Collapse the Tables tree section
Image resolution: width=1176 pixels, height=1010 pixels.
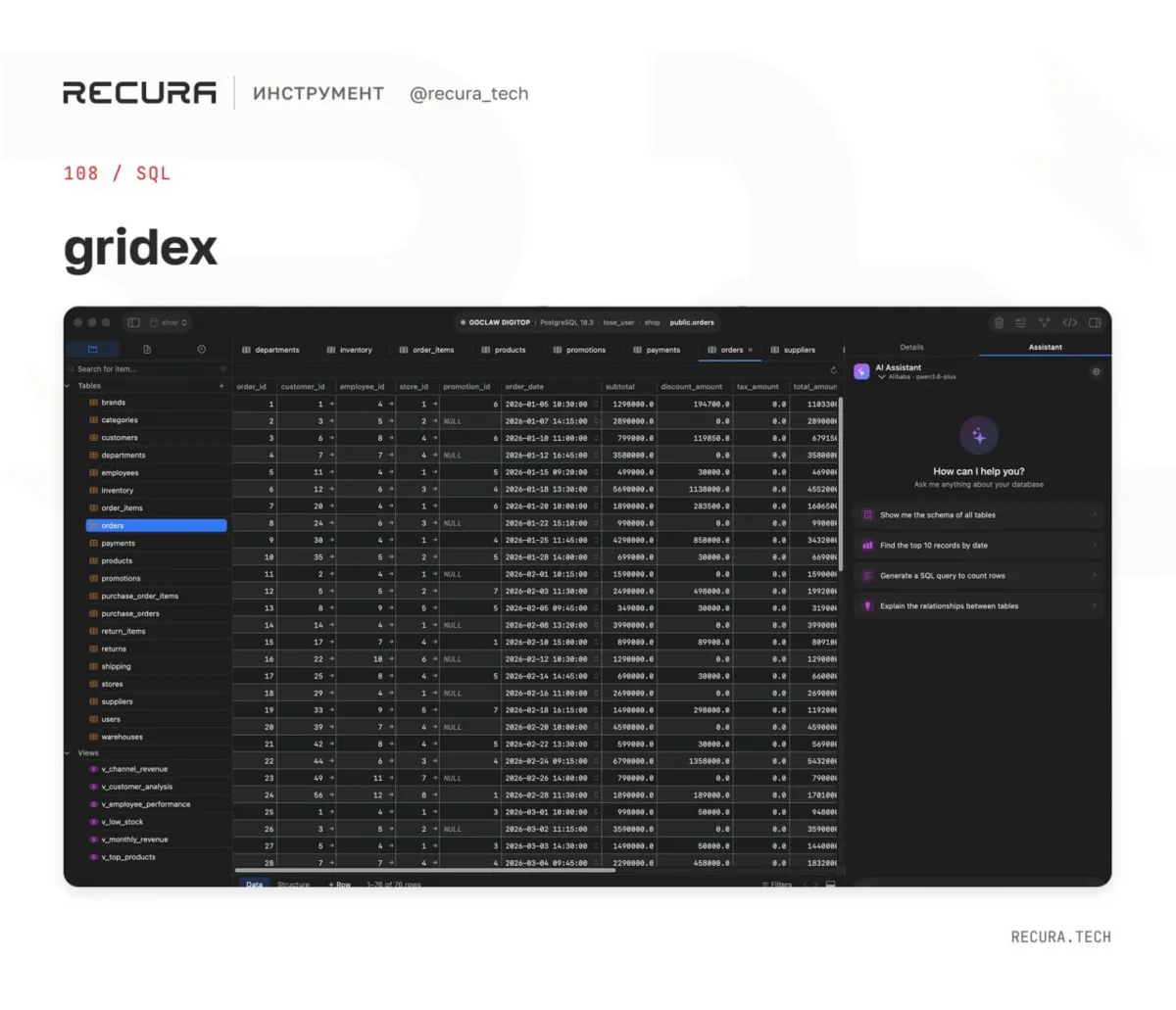tap(68, 386)
